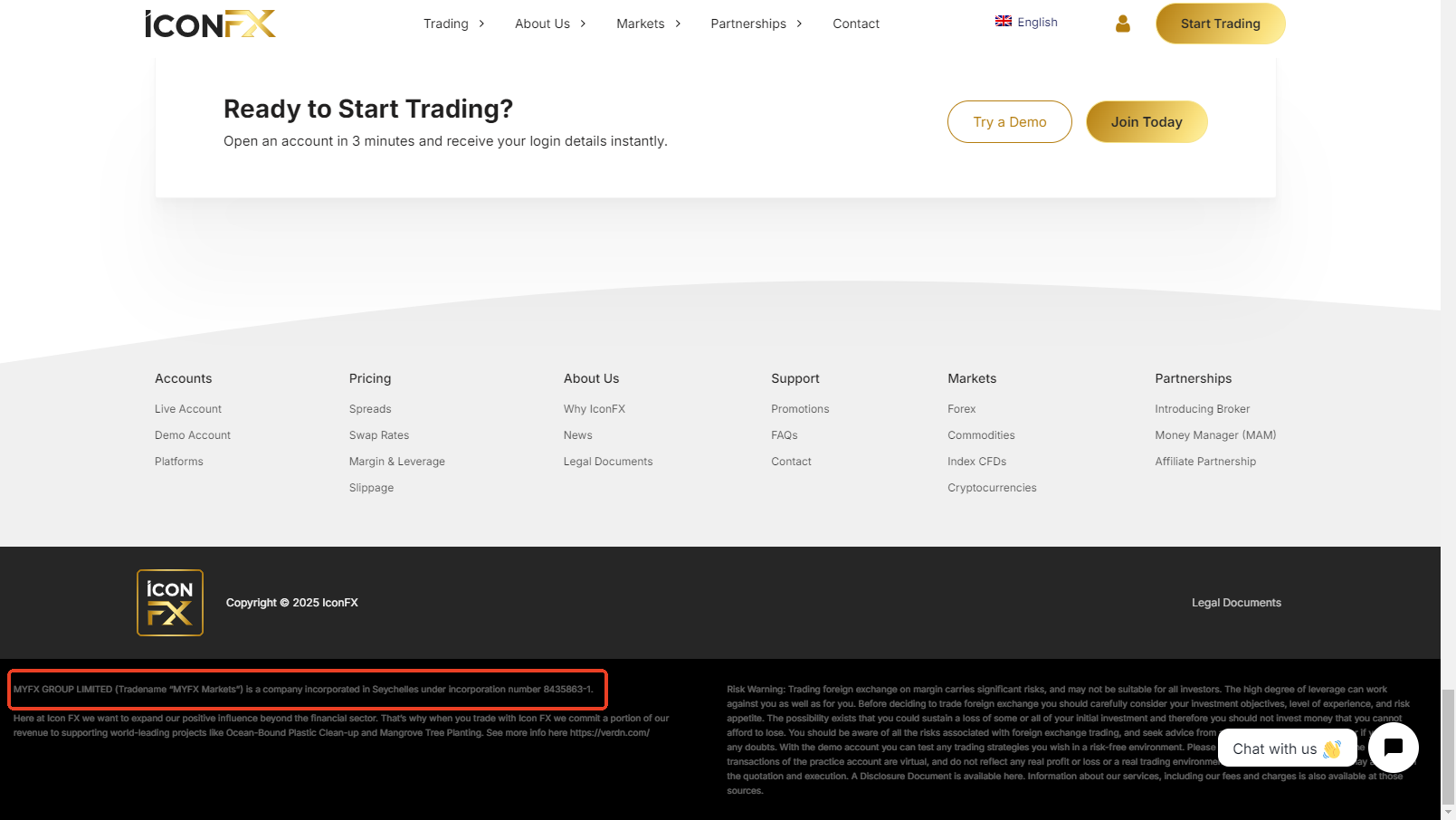Click the Legal Documents link in dark footer
Screen dimensions: 1456x820
pyautogui.click(x=1236, y=603)
